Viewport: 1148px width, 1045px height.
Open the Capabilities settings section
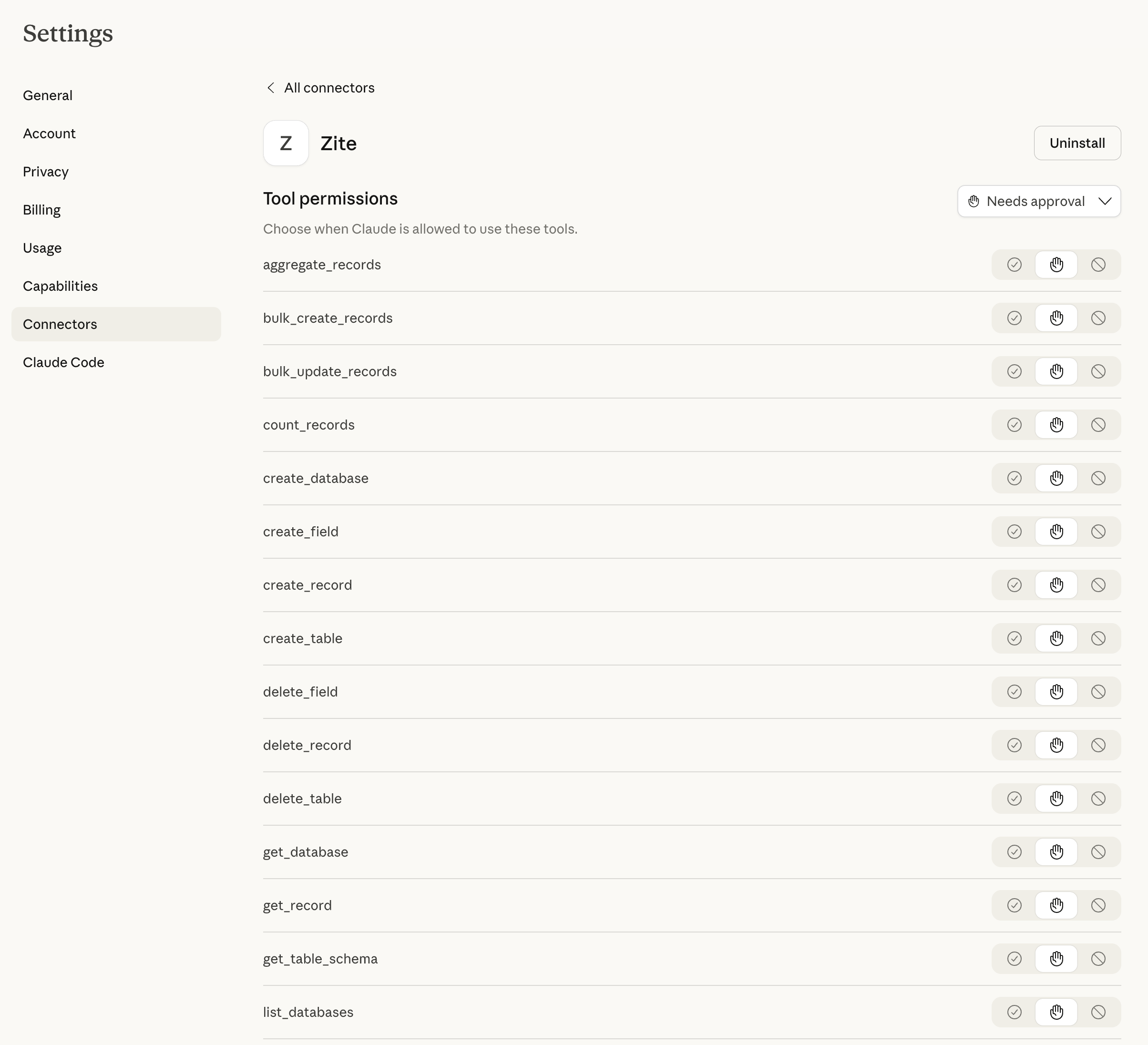(x=61, y=286)
